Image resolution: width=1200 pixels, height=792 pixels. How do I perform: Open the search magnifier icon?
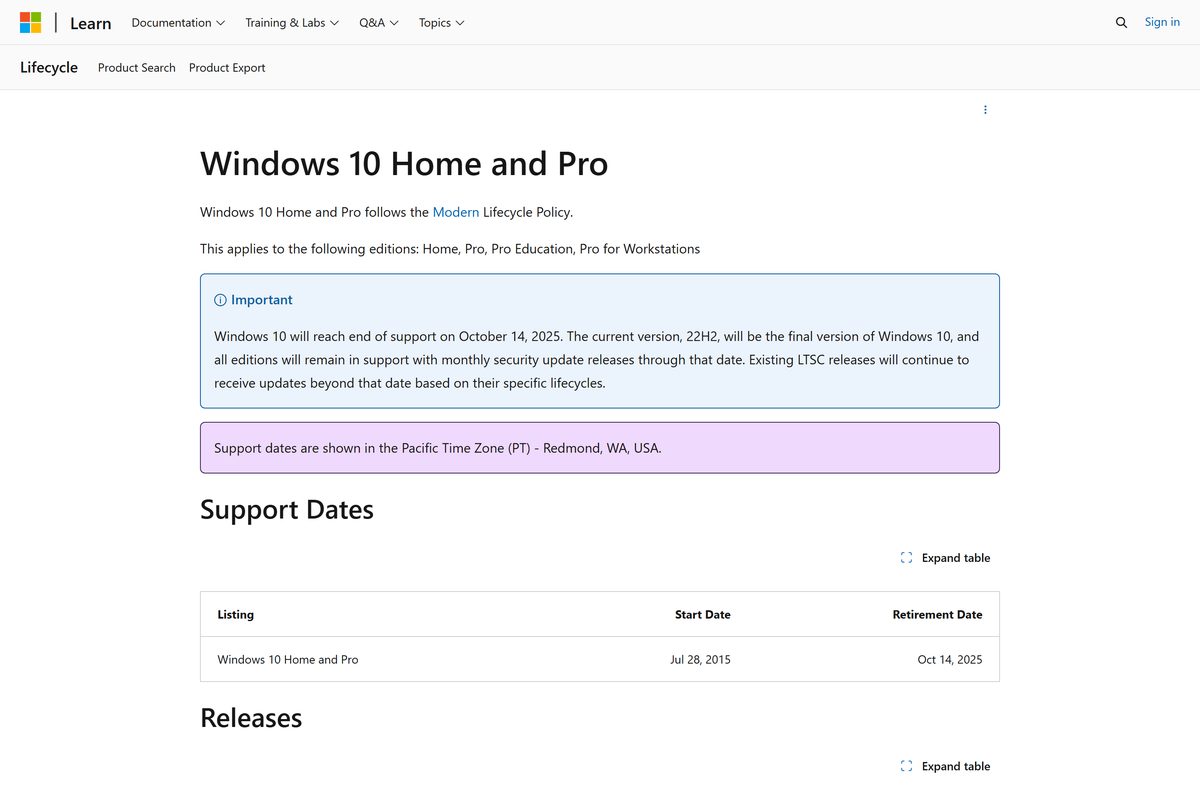[x=1121, y=22]
